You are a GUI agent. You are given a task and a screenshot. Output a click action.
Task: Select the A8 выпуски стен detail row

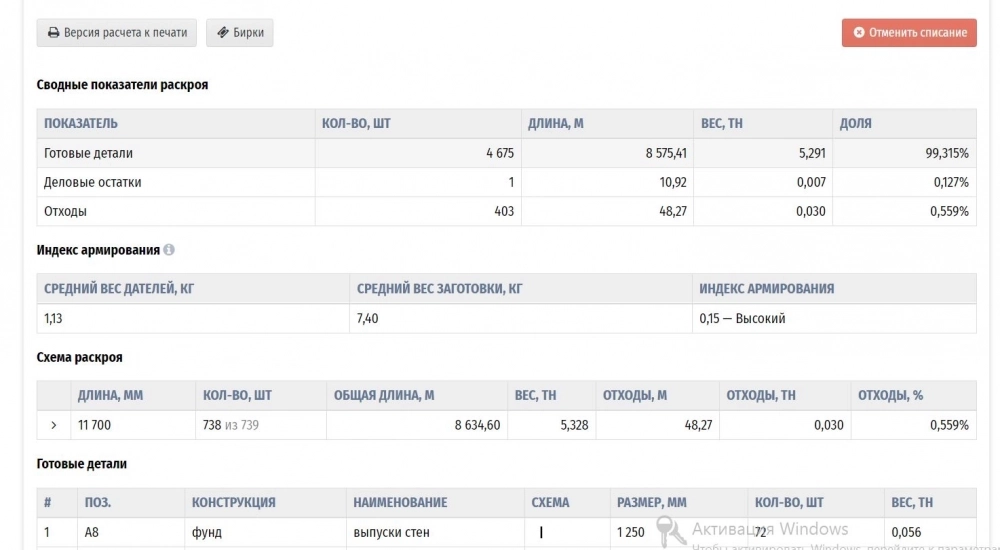506,532
